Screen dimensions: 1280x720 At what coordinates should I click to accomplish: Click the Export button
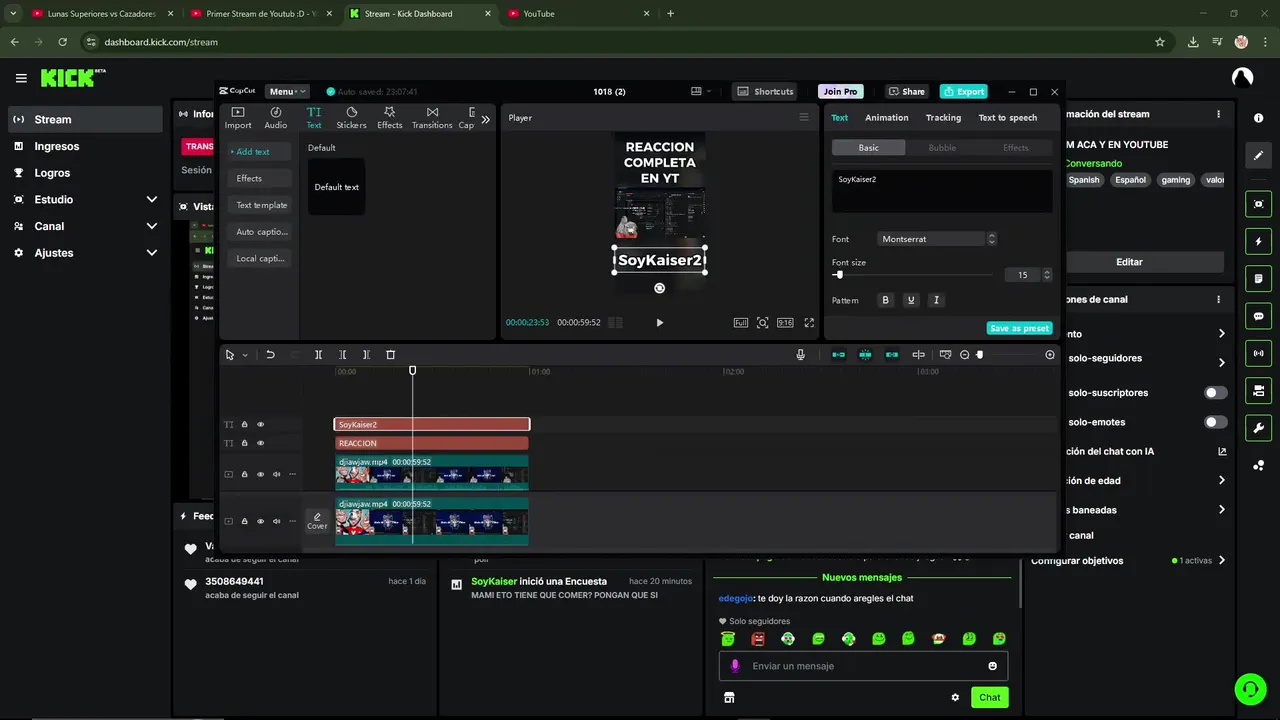963,91
